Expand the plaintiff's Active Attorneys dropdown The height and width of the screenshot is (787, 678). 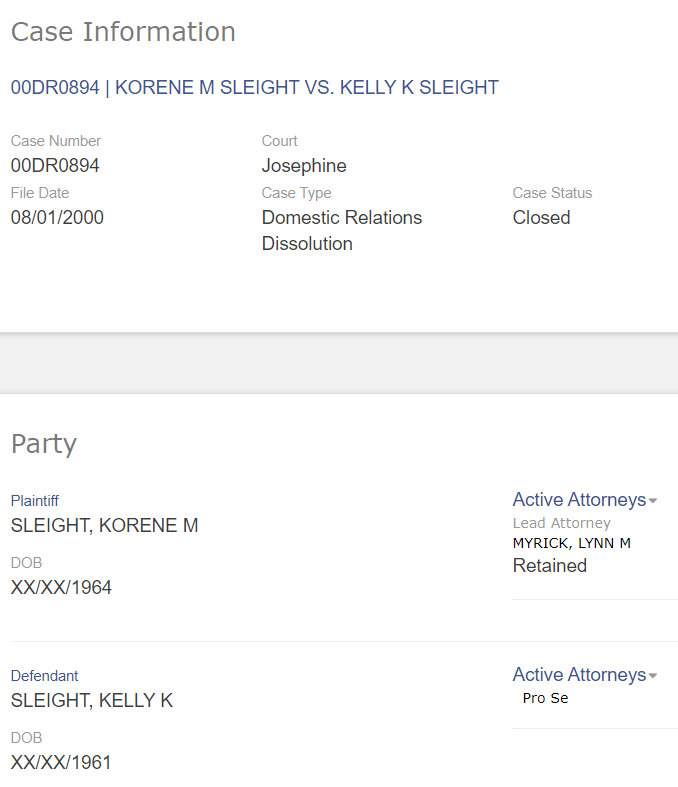pyautogui.click(x=579, y=500)
